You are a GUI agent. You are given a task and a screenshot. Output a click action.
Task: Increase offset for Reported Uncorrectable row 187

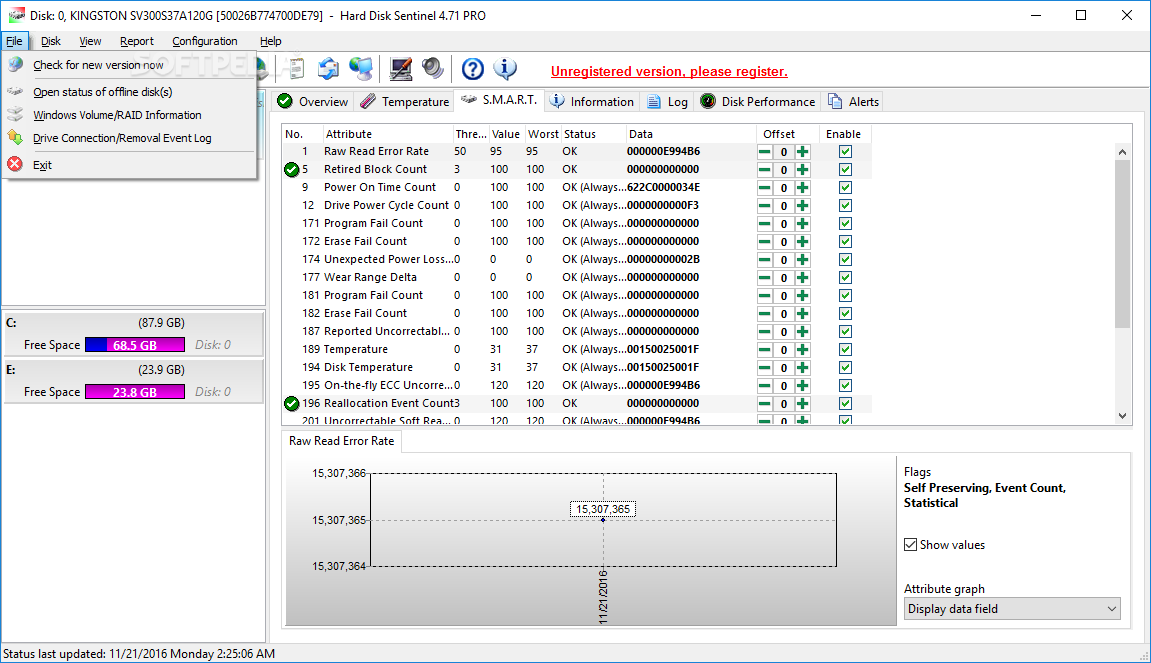click(802, 332)
